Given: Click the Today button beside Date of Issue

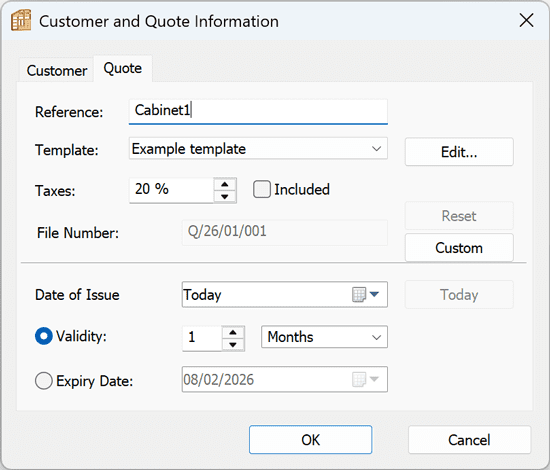Looking at the screenshot, I should (x=459, y=294).
